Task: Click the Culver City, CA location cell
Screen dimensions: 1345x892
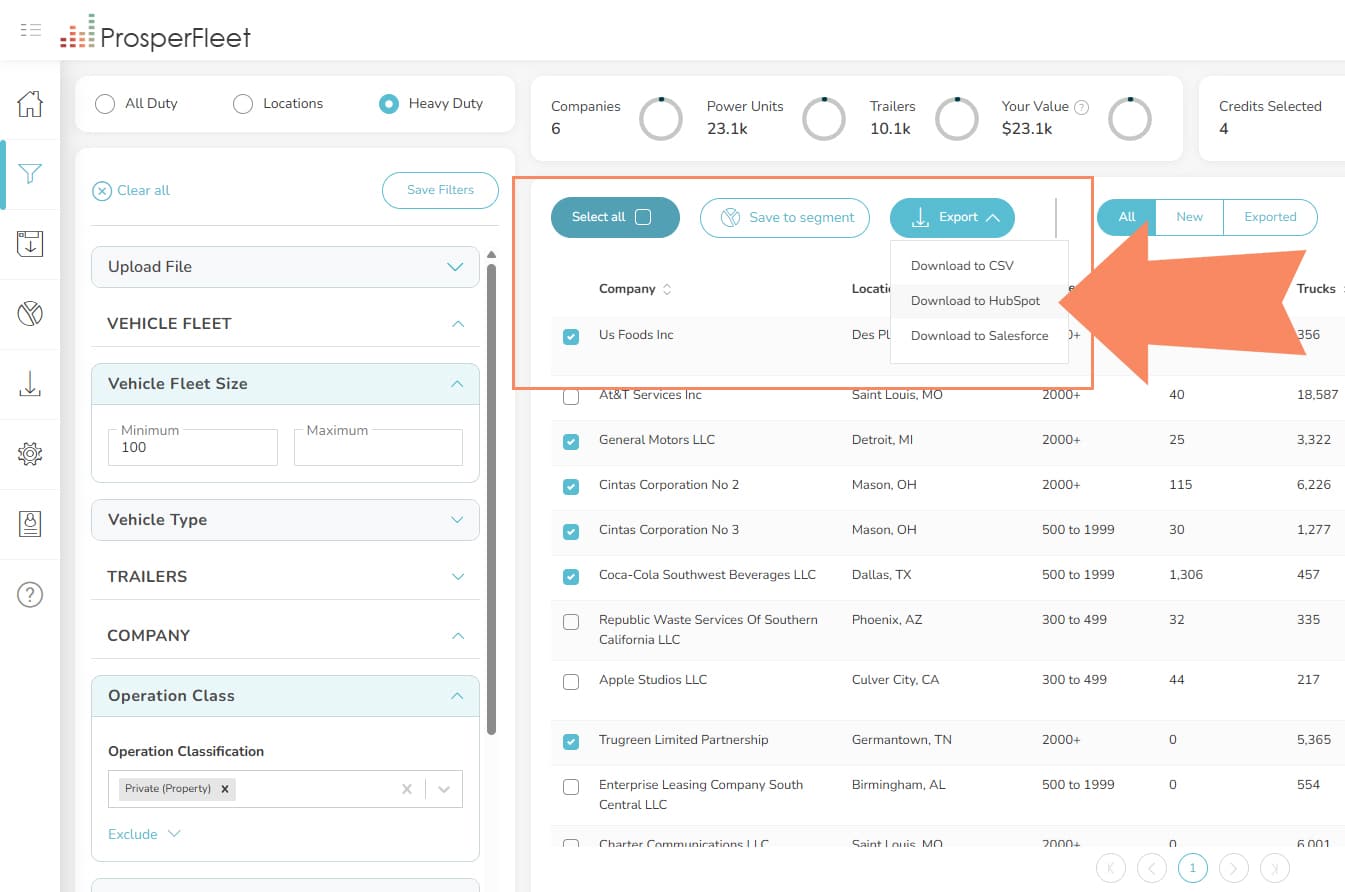Action: pos(896,680)
